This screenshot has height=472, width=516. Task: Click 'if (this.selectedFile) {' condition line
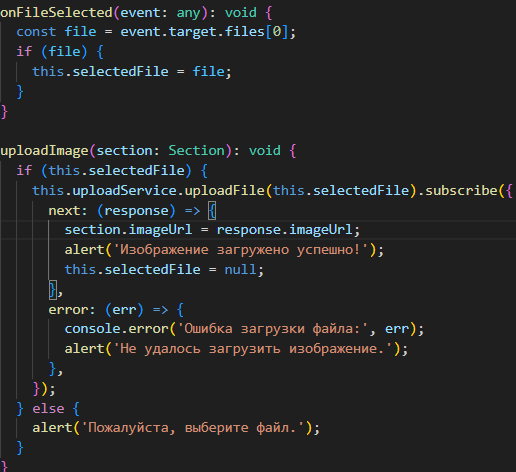[112, 171]
